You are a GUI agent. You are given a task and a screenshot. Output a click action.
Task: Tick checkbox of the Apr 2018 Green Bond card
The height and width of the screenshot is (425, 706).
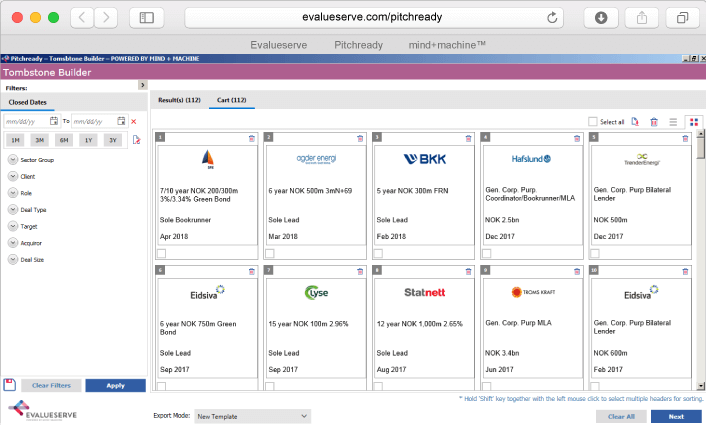click(x=162, y=253)
